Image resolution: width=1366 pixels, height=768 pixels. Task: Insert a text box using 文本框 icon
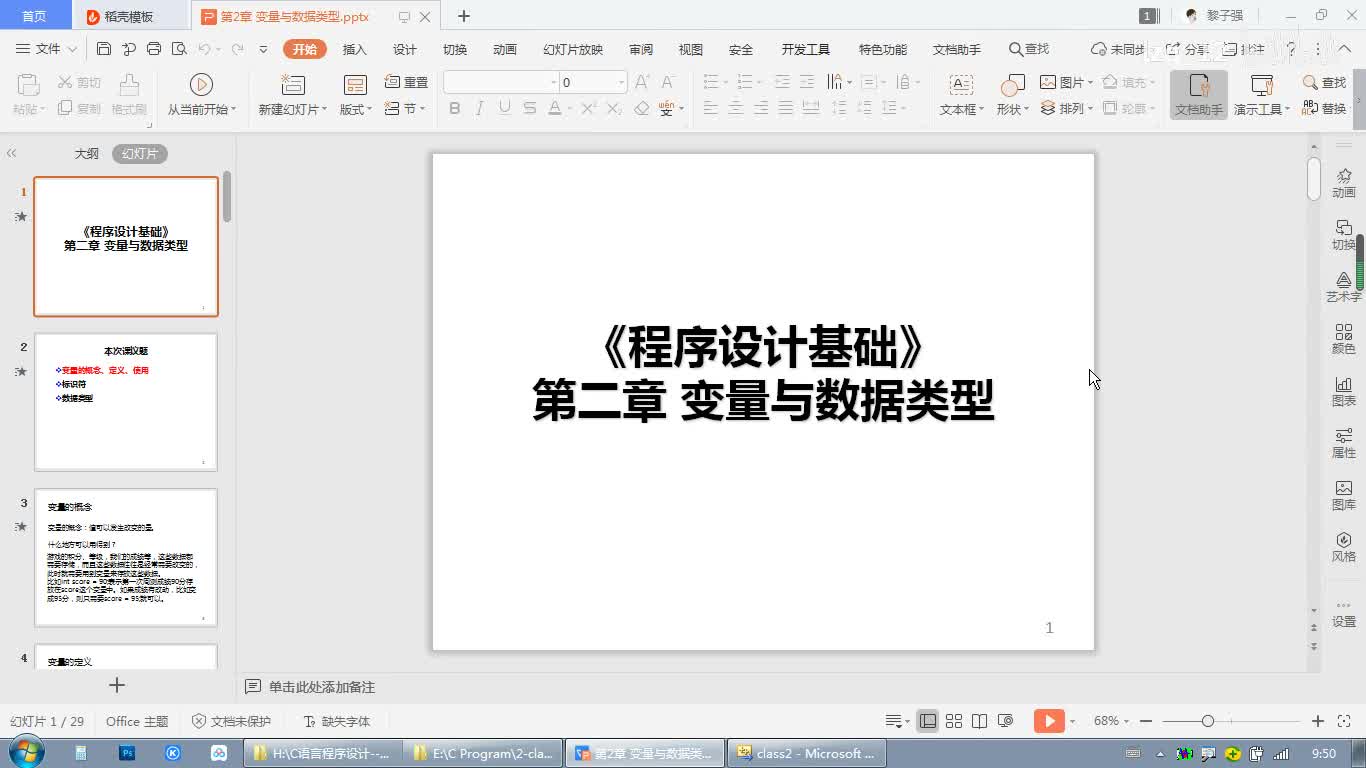(960, 86)
